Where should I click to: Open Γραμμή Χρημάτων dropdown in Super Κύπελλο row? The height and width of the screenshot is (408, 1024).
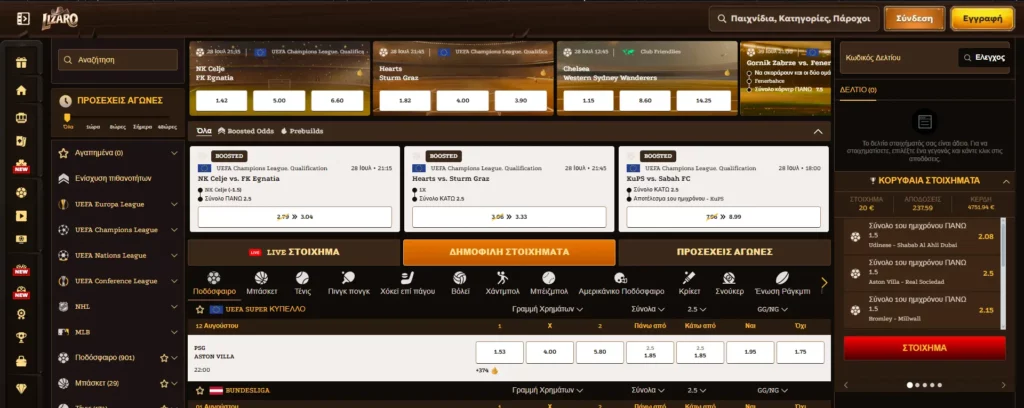click(x=547, y=309)
